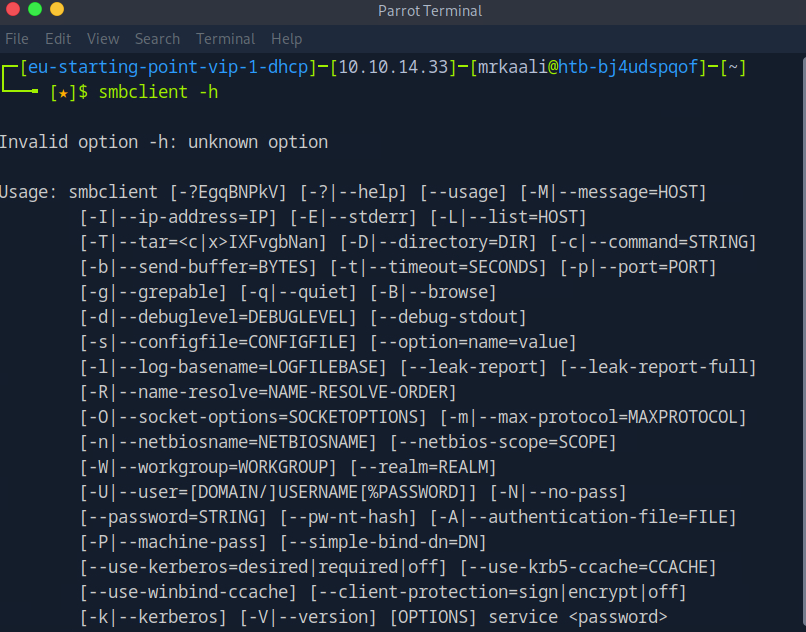Click the 'Invalid option -h' error line
This screenshot has width=806, height=632.
tap(164, 142)
